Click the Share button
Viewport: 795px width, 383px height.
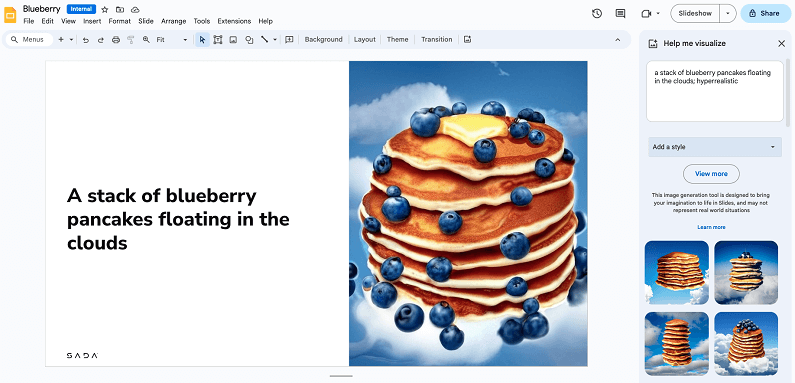765,14
